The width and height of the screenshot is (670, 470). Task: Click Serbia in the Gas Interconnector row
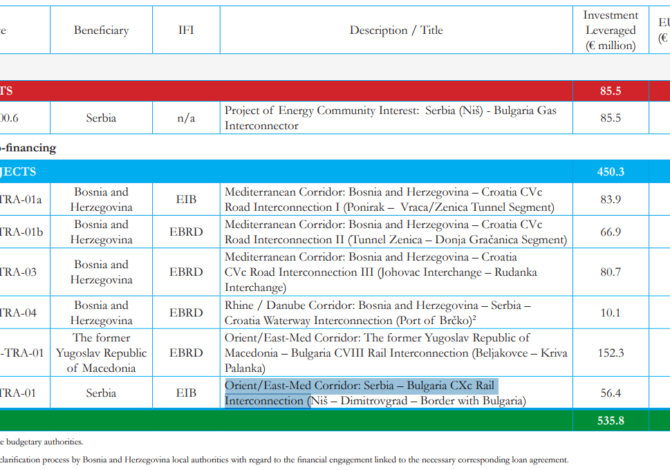point(101,118)
